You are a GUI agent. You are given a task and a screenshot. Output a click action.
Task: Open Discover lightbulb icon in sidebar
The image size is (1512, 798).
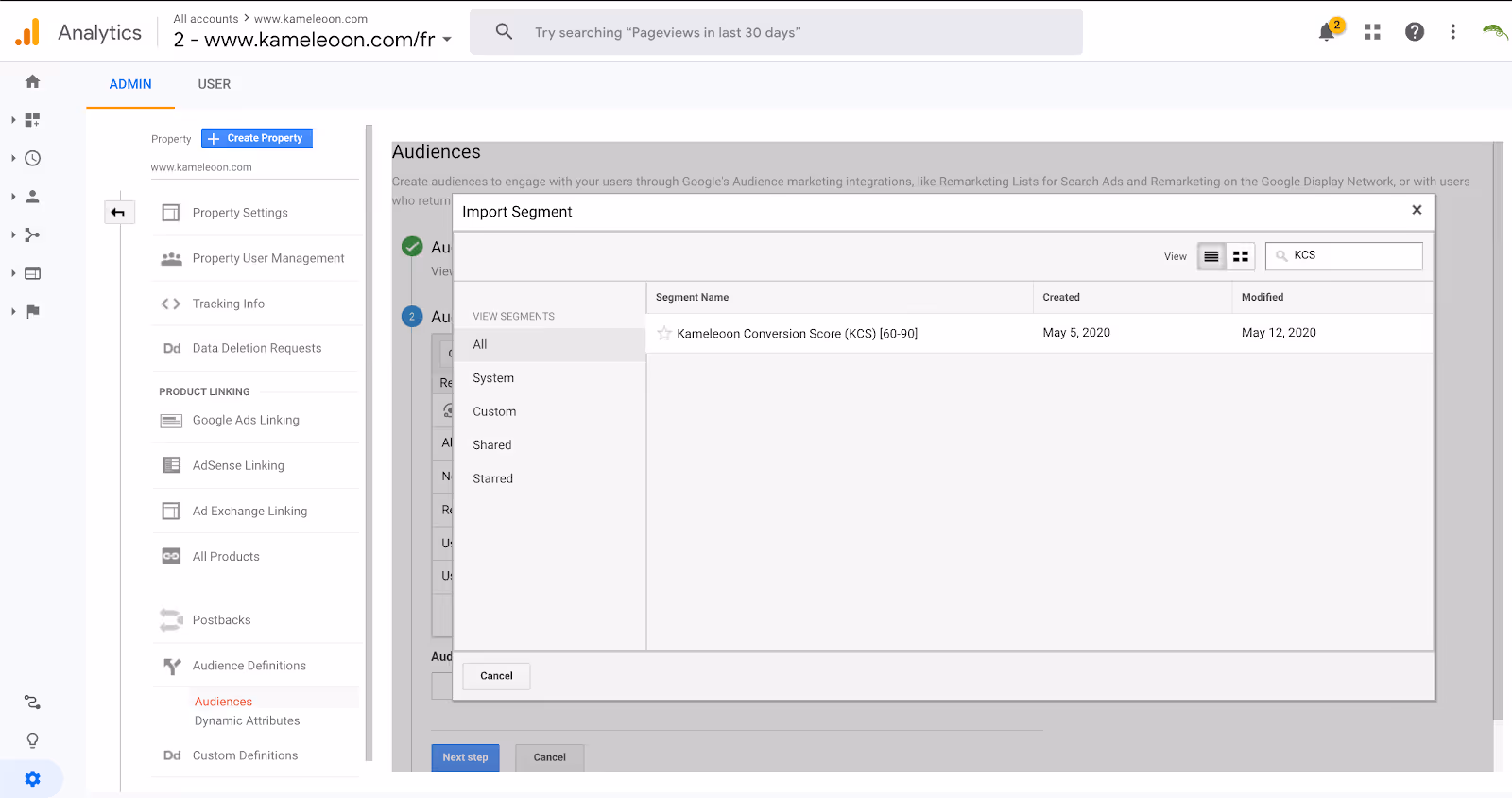pos(32,740)
